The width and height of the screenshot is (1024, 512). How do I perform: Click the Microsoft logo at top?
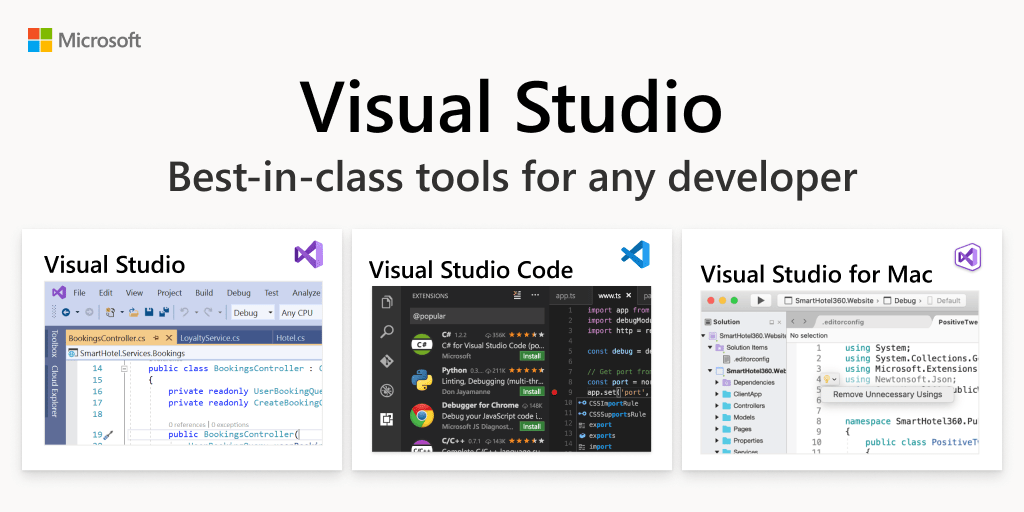point(84,40)
